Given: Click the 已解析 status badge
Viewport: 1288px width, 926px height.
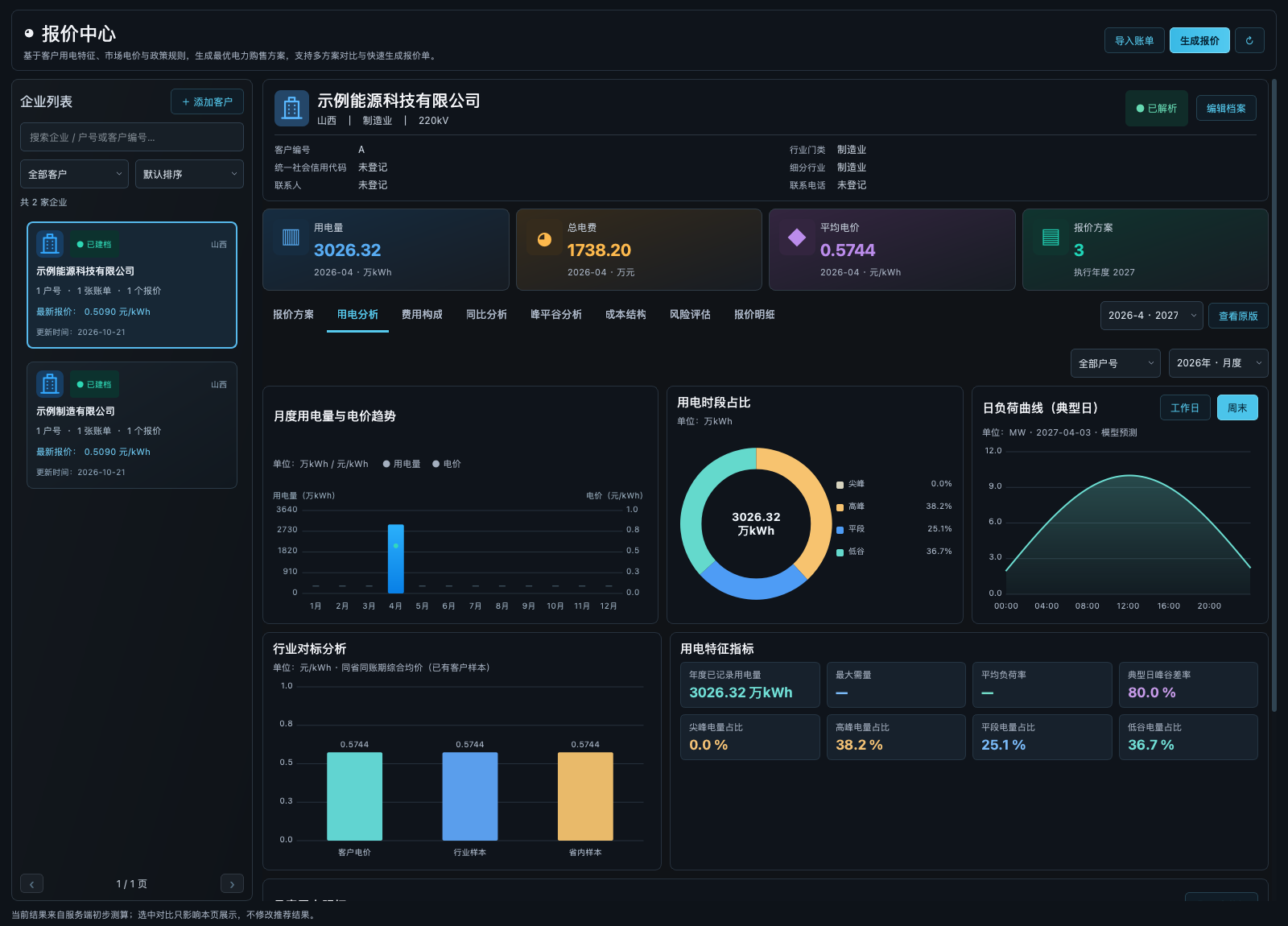Looking at the screenshot, I should (x=1157, y=109).
